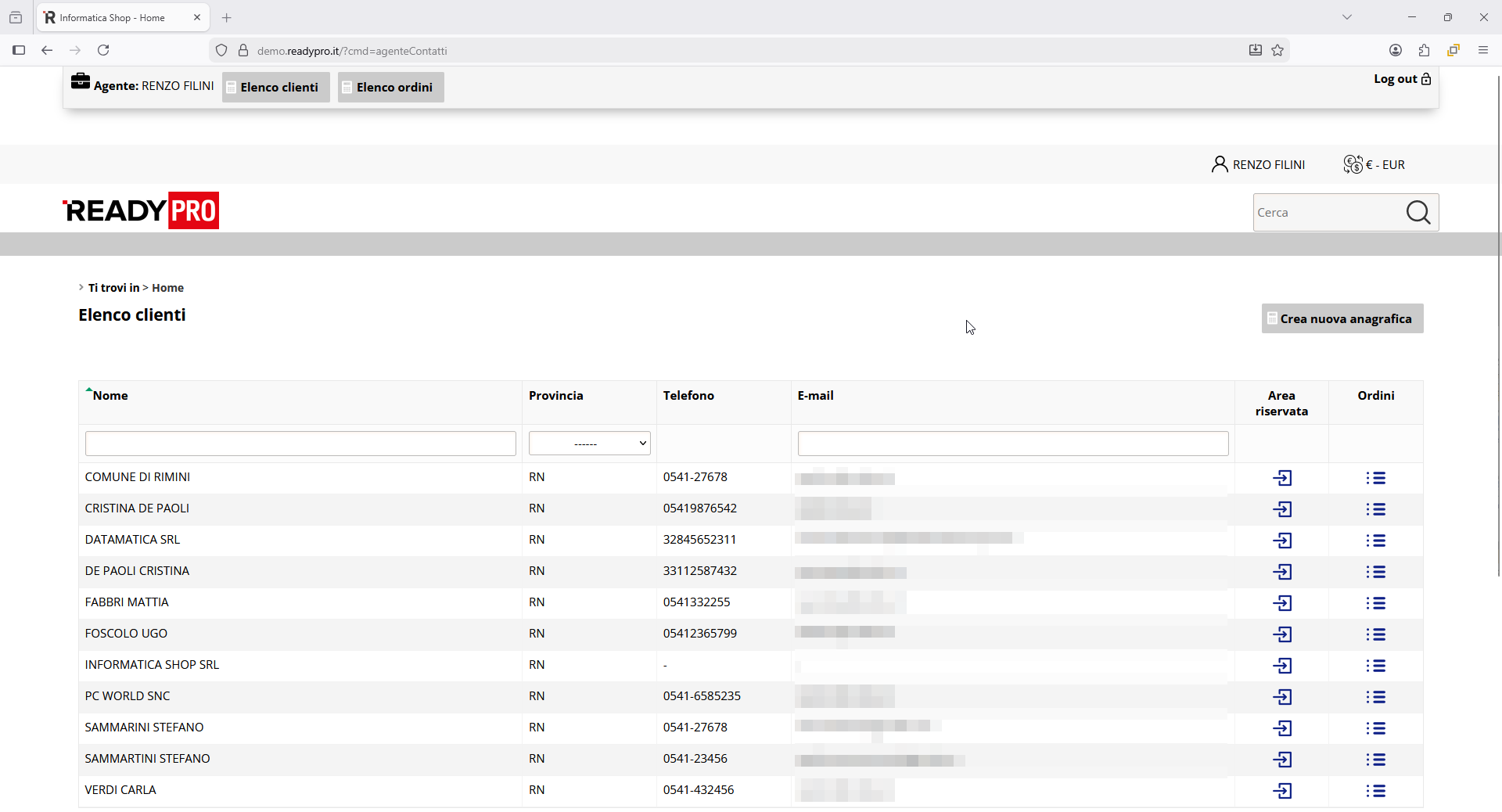
Task: Open Area riservata for FOSCOLO UGO
Action: coord(1282,634)
